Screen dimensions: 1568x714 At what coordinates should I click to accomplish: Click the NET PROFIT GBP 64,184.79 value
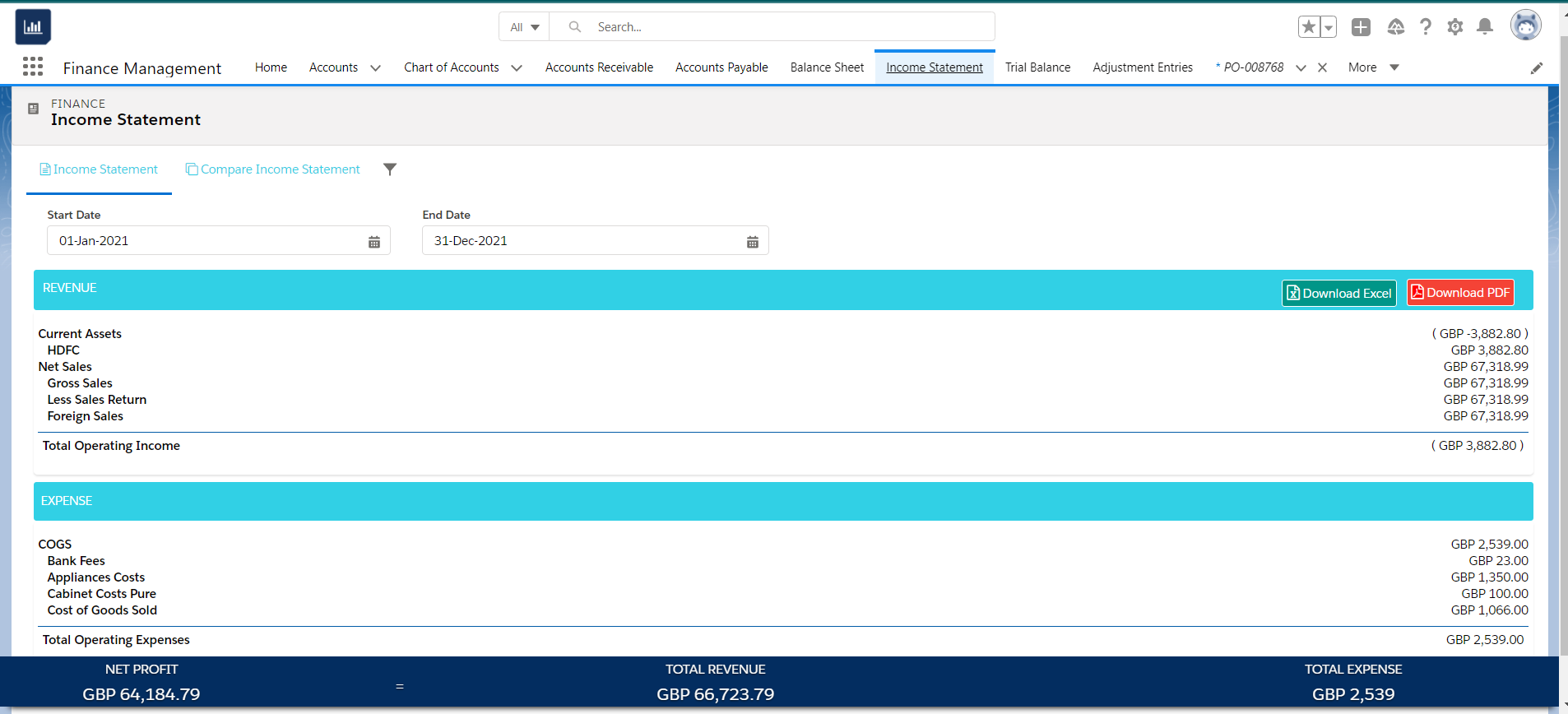[141, 694]
